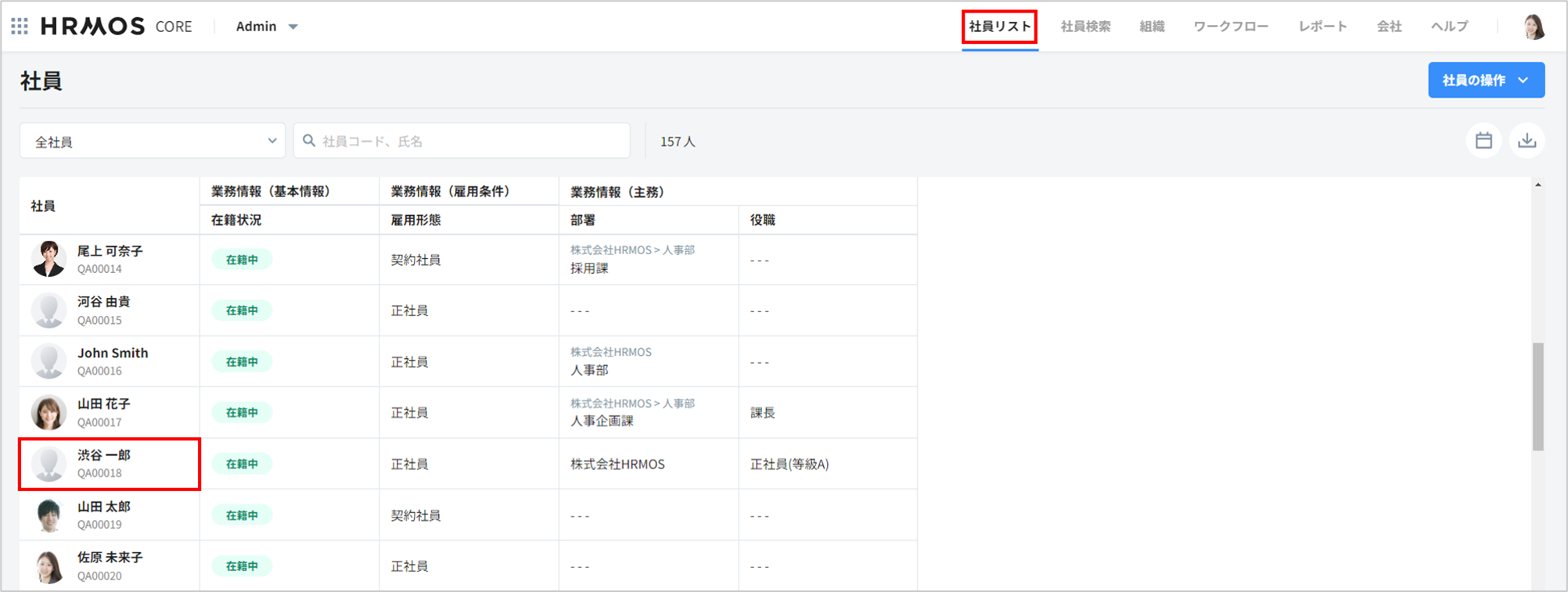Screen dimensions: 1568x592
Task: Open the app grid launcher icon
Action: pyautogui.click(x=20, y=27)
